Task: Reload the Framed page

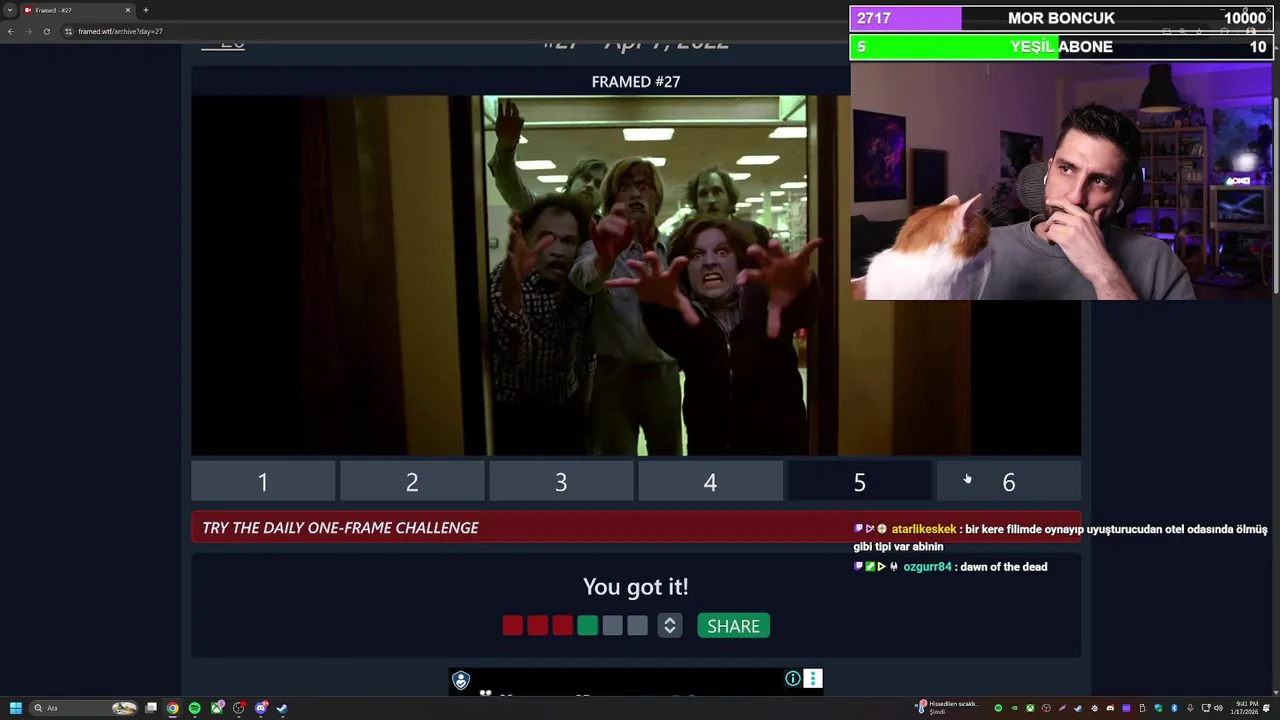Action: (46, 31)
